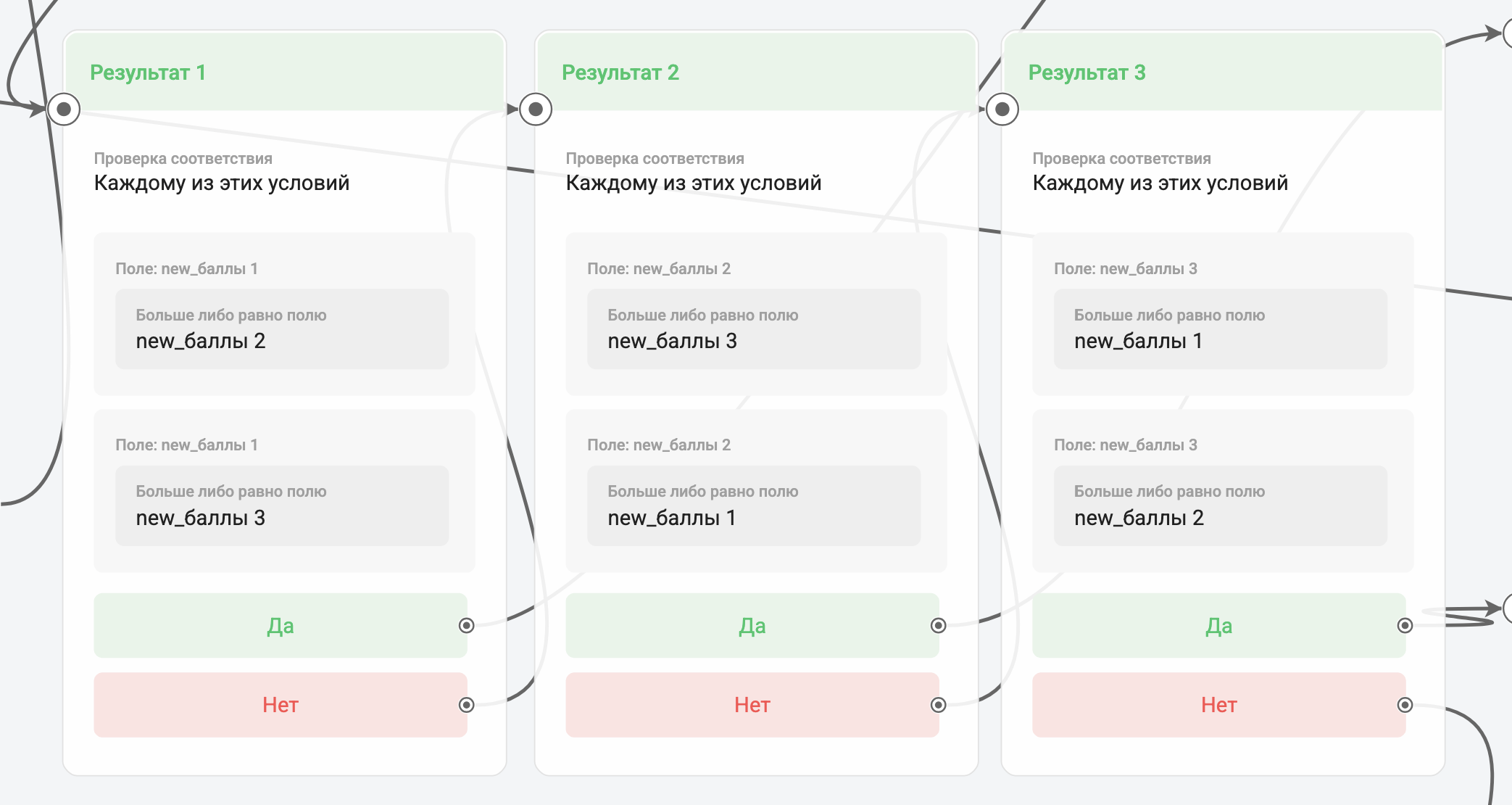Select the Результат 3 block header
The height and width of the screenshot is (805, 1512).
[1223, 73]
